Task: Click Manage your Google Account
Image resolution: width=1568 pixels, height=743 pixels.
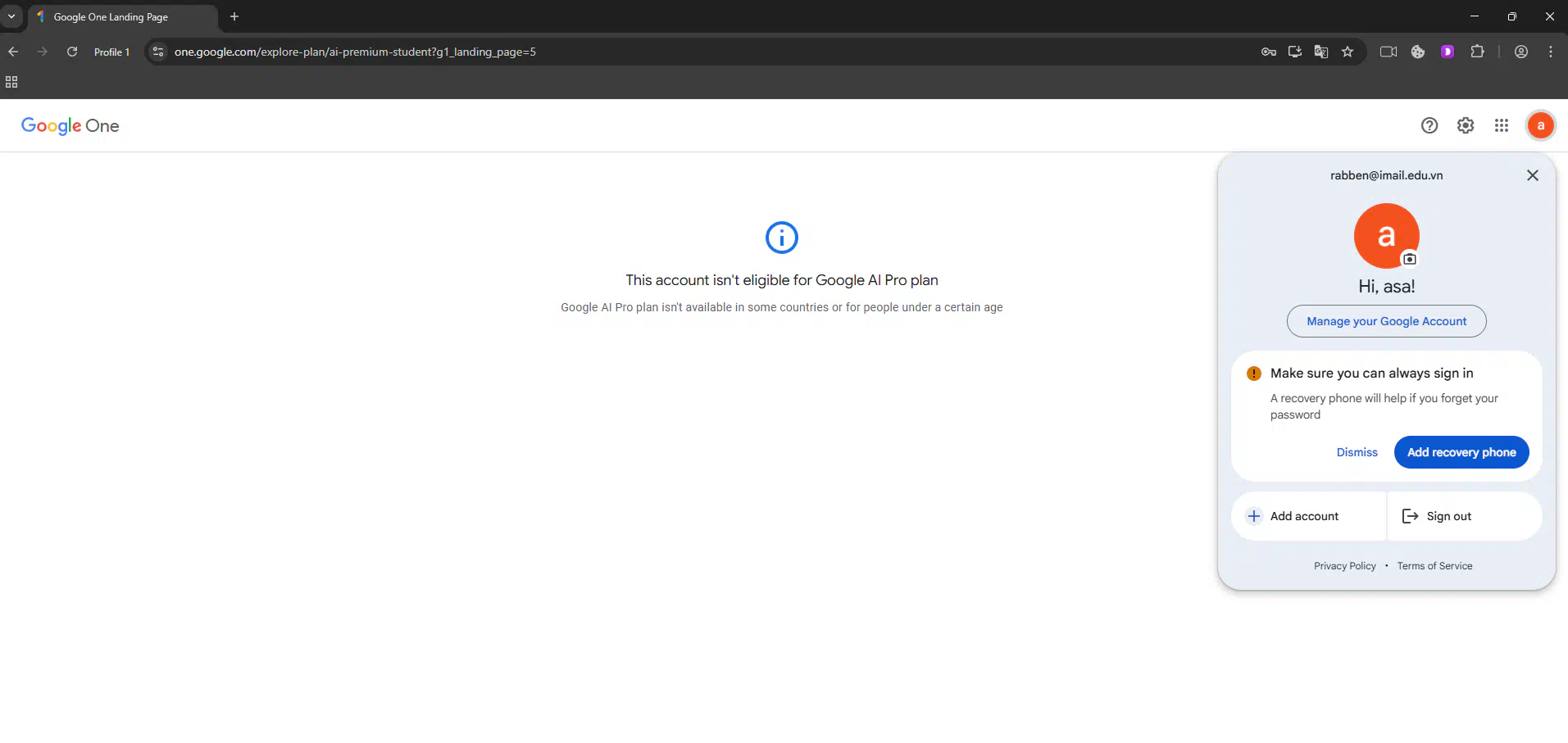Action: click(x=1387, y=321)
